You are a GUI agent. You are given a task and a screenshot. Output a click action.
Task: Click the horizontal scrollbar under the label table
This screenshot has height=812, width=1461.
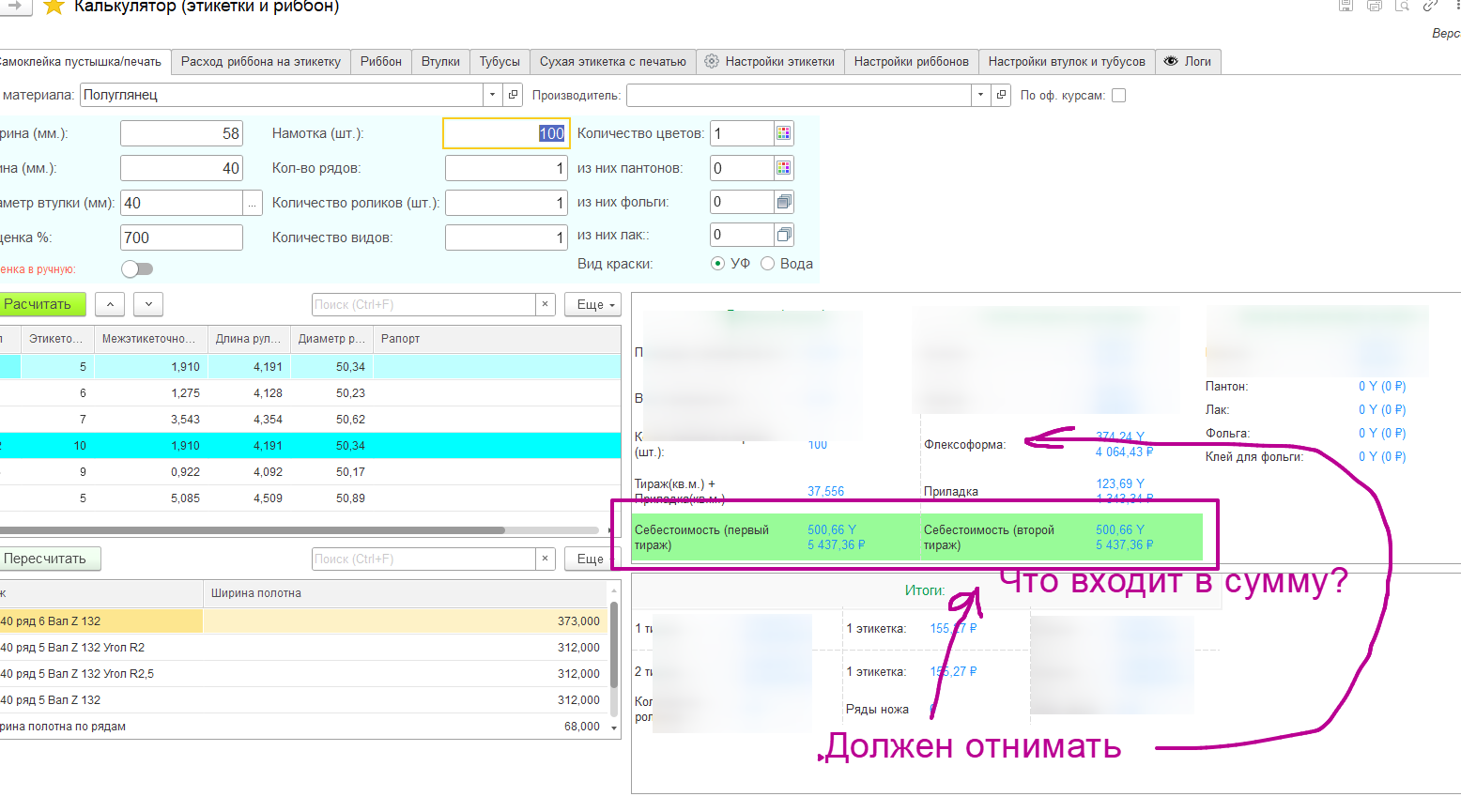click(254, 530)
